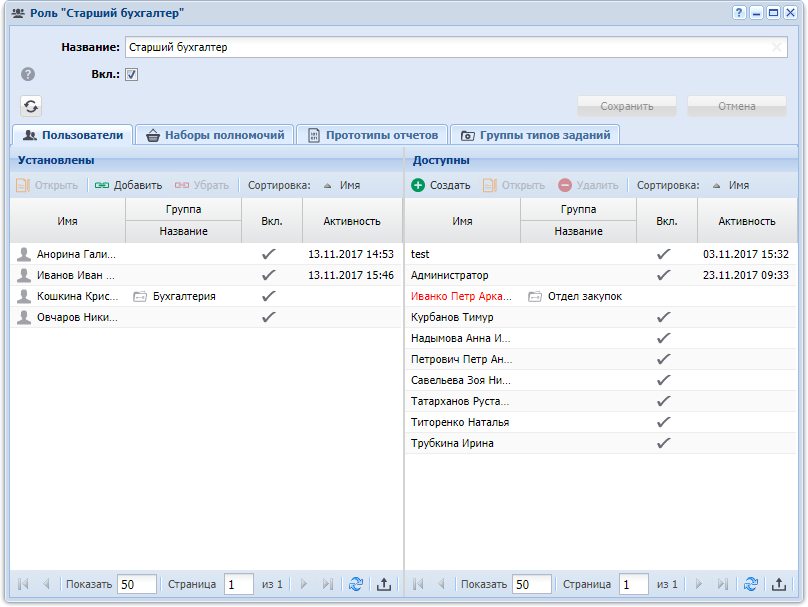The width and height of the screenshot is (808, 607).
Task: Click Добавить link icon in the Установлены toolbar
Action: point(102,185)
